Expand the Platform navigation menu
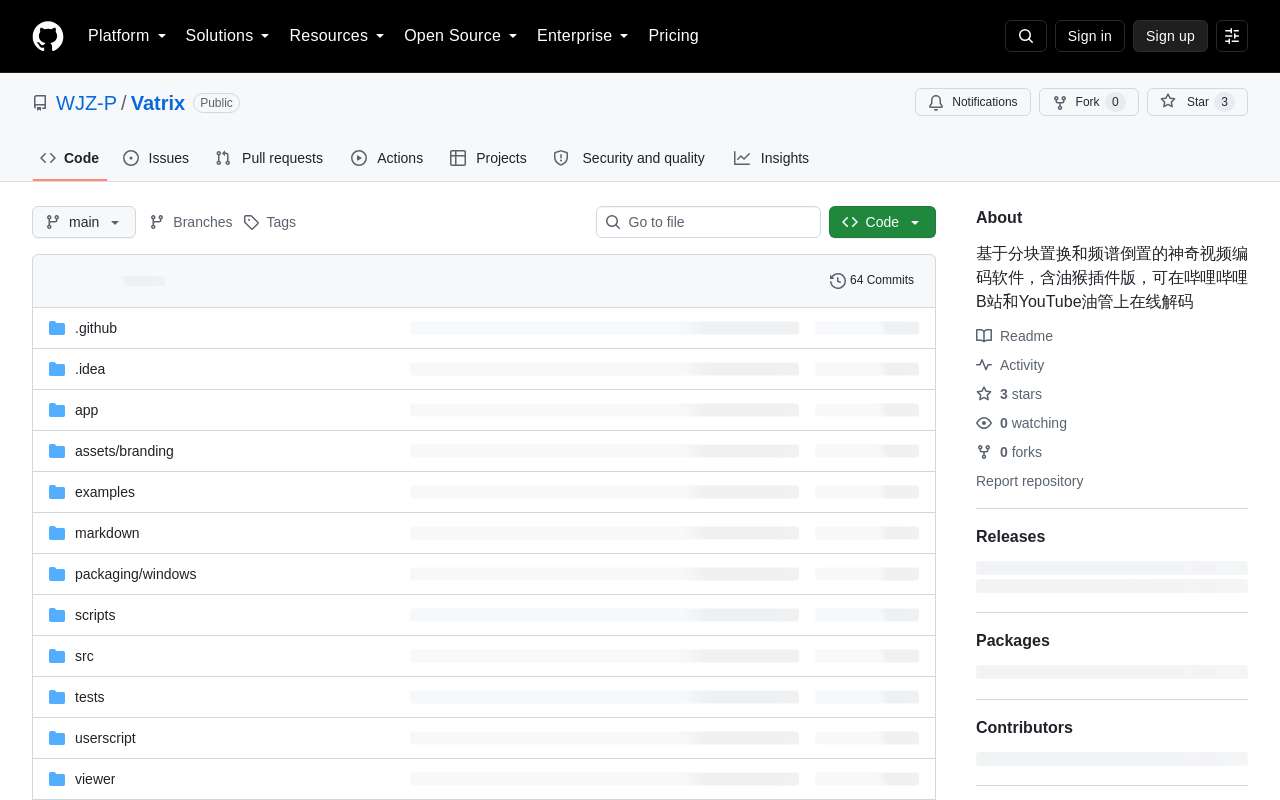Image resolution: width=1280 pixels, height=800 pixels. coord(127,36)
